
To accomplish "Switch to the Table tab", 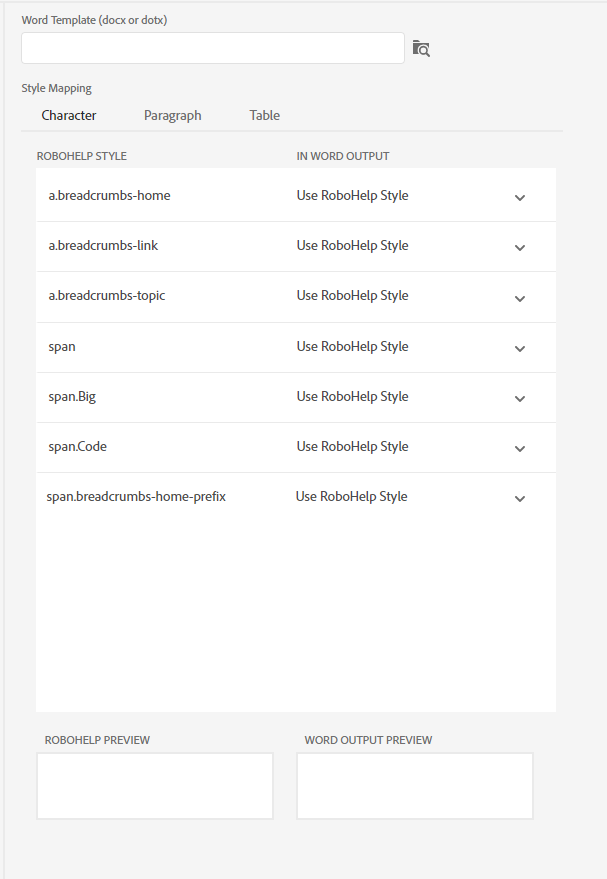I will 264,115.
